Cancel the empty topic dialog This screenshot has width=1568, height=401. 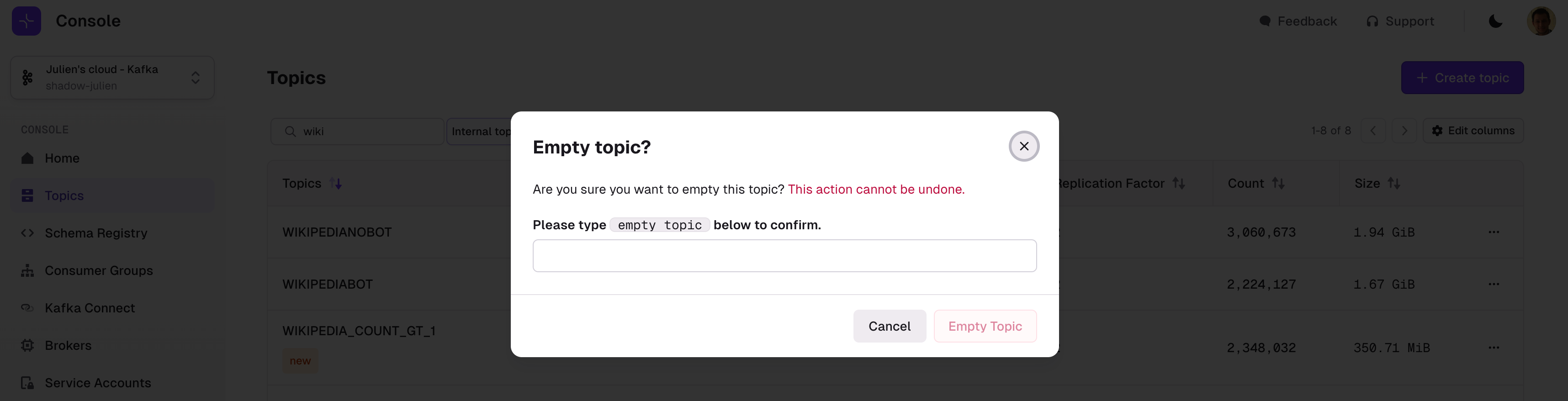[889, 326]
